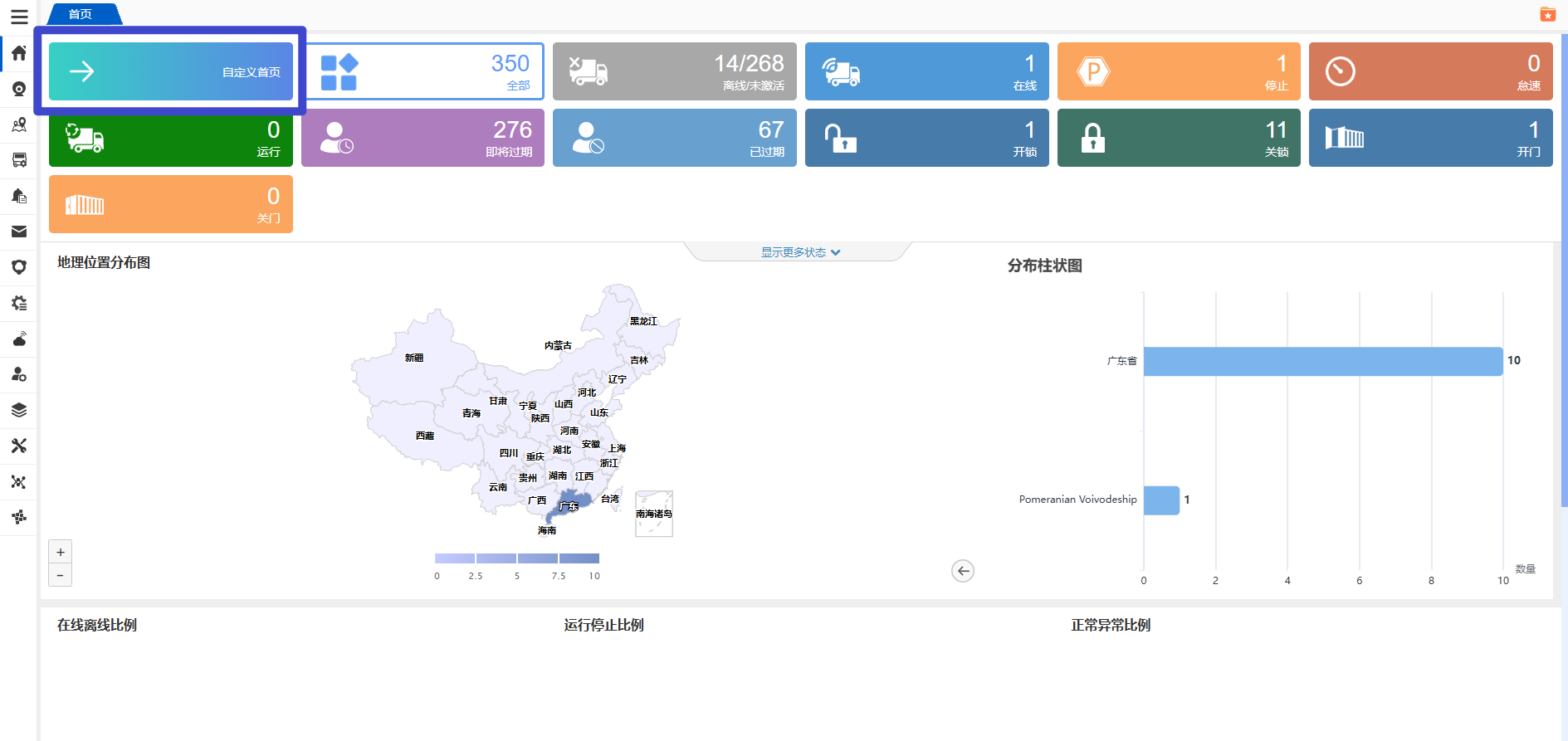Click the 广东省 bar in chart
1568x741 pixels.
click(x=1322, y=361)
